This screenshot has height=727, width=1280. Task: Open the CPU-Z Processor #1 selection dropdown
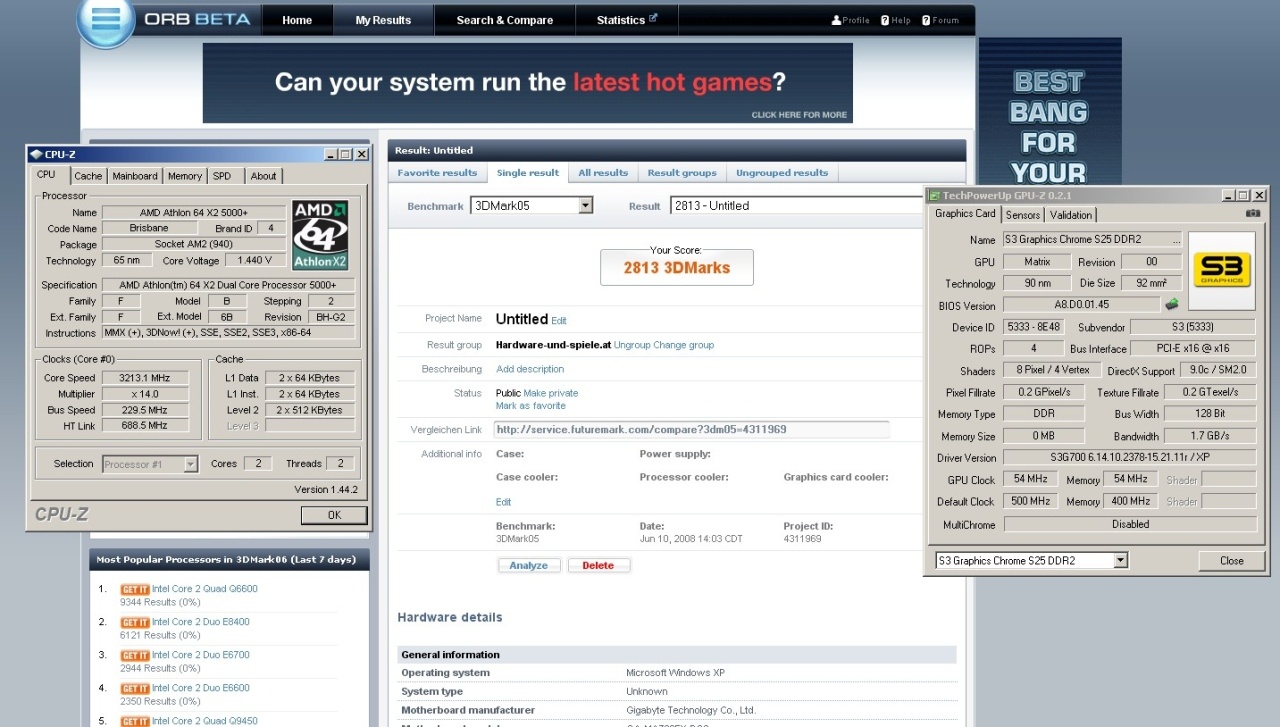pos(190,464)
